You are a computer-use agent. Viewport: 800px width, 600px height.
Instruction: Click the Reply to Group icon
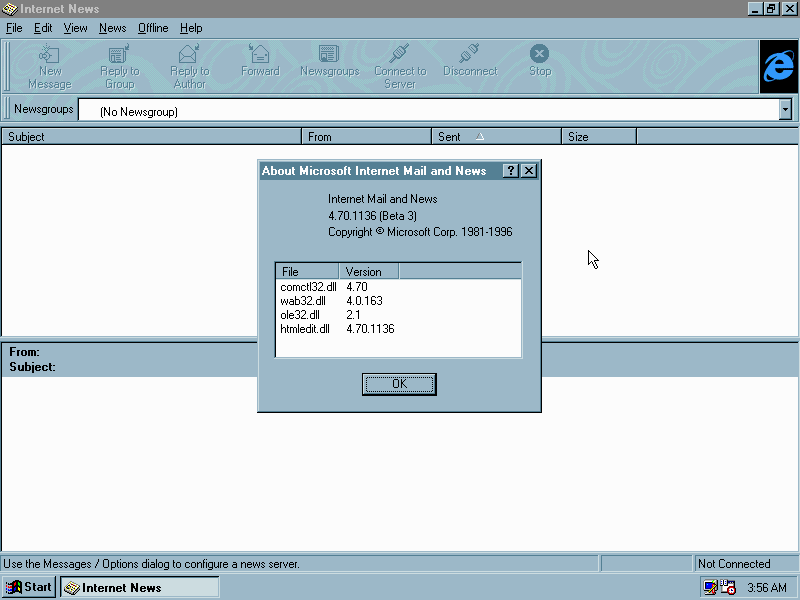point(119,55)
